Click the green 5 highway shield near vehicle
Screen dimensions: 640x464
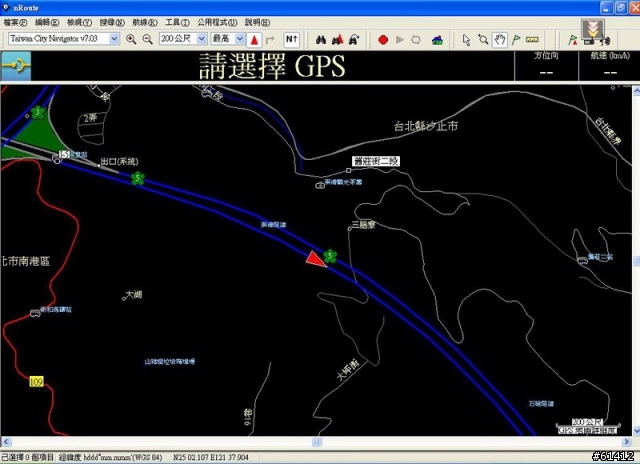(x=330, y=256)
